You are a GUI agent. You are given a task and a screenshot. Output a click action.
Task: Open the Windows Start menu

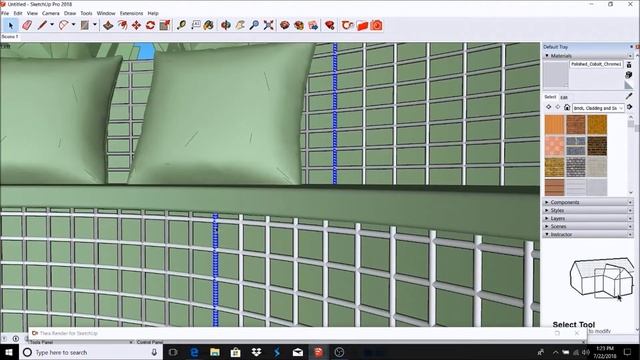tap(9, 352)
